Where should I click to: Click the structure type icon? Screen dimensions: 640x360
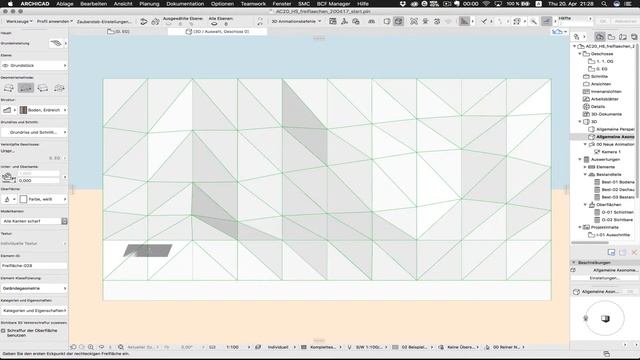point(7,110)
